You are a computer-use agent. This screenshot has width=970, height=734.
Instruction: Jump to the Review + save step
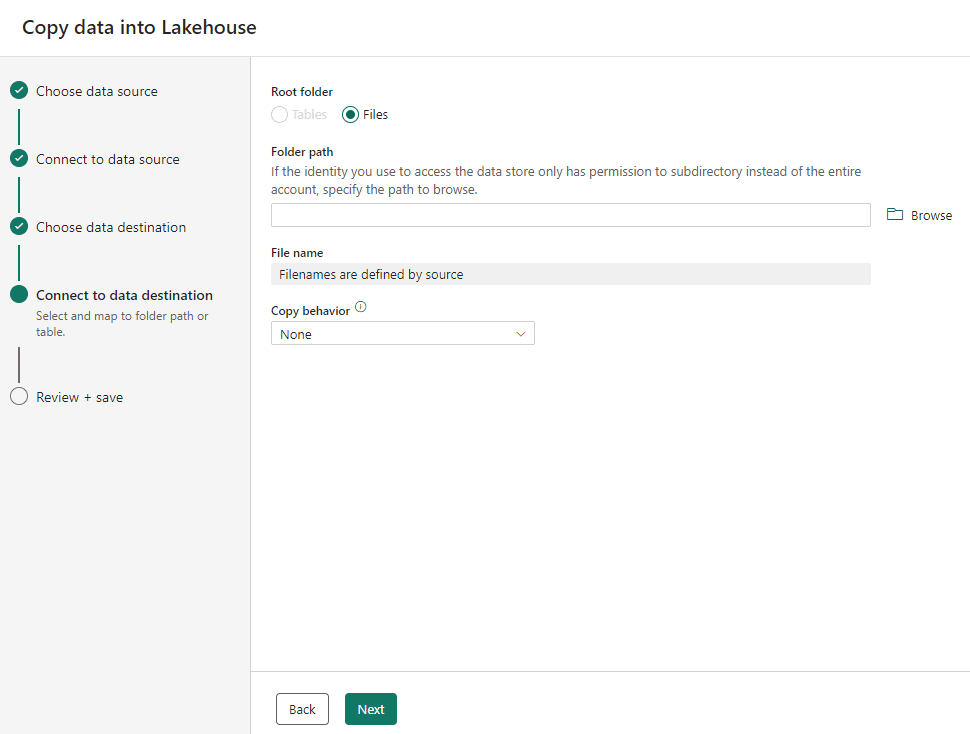(79, 398)
